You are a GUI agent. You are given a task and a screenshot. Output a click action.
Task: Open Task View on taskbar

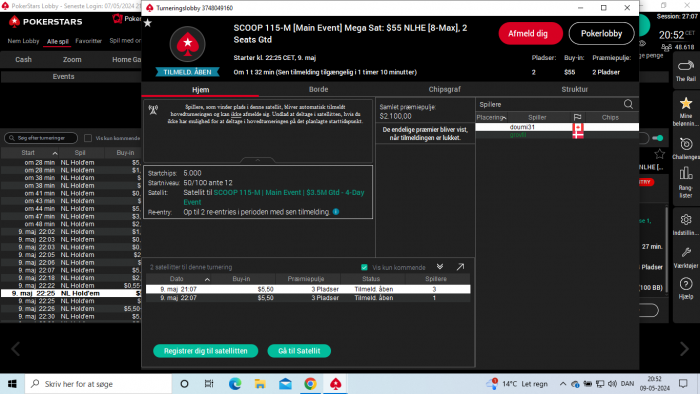[x=208, y=384]
